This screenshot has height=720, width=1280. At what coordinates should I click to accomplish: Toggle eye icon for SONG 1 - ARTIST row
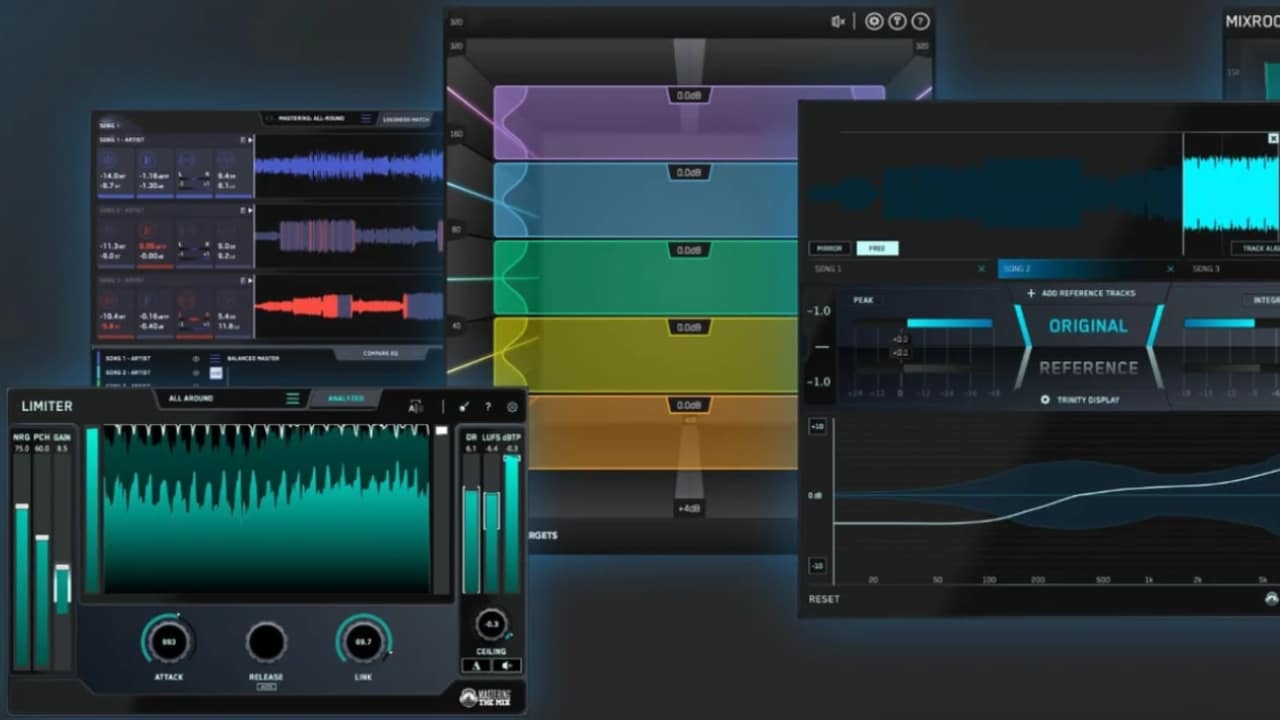coord(196,358)
